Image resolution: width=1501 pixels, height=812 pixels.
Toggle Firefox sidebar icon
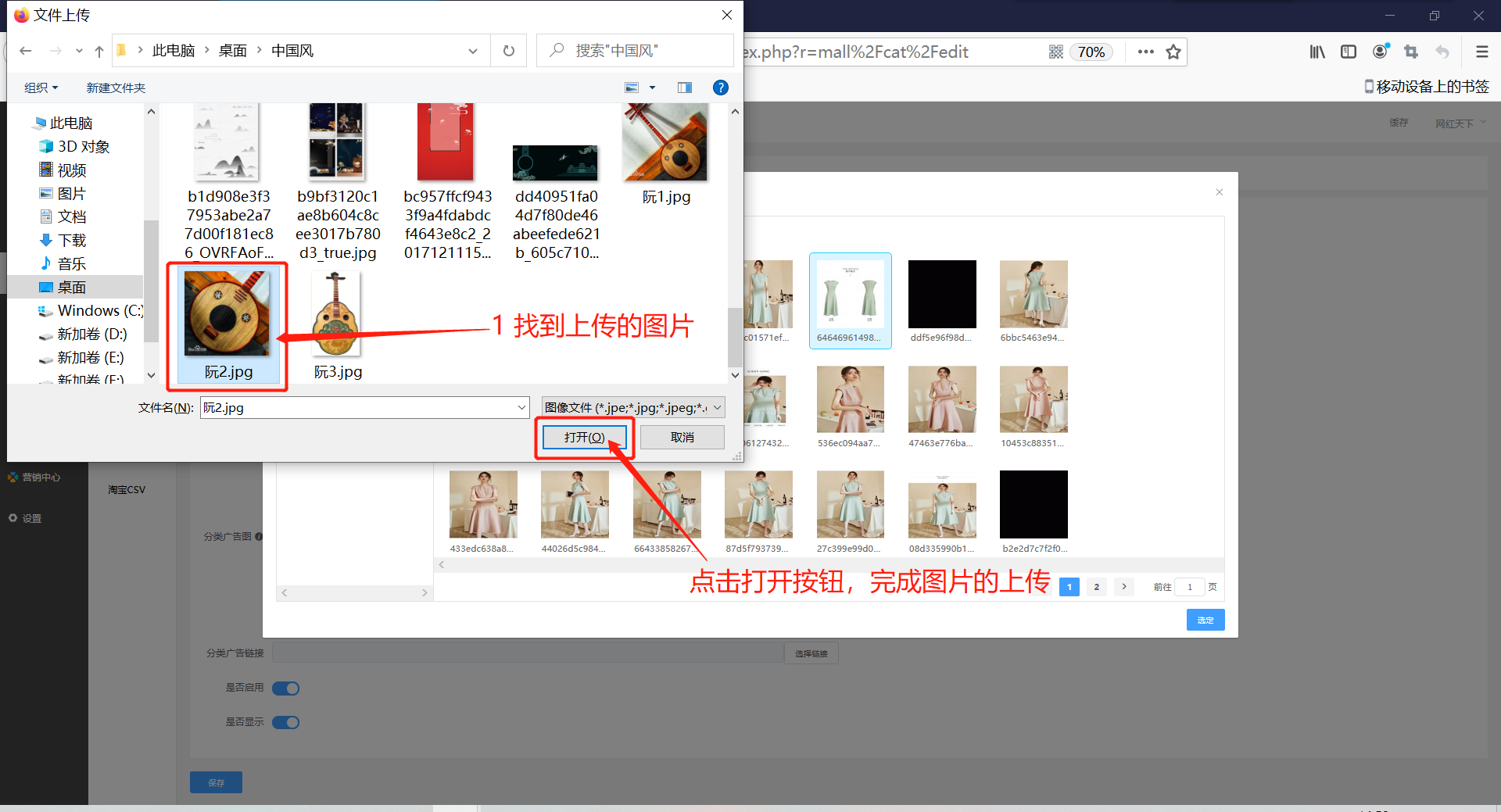[1349, 52]
